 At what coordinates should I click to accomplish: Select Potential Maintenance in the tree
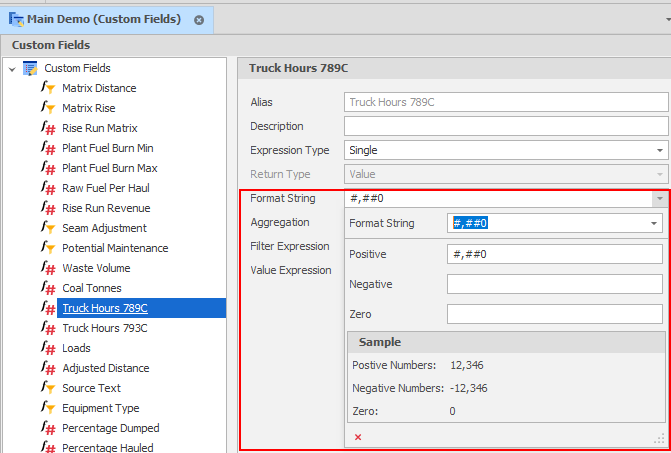pyautogui.click(x=115, y=248)
